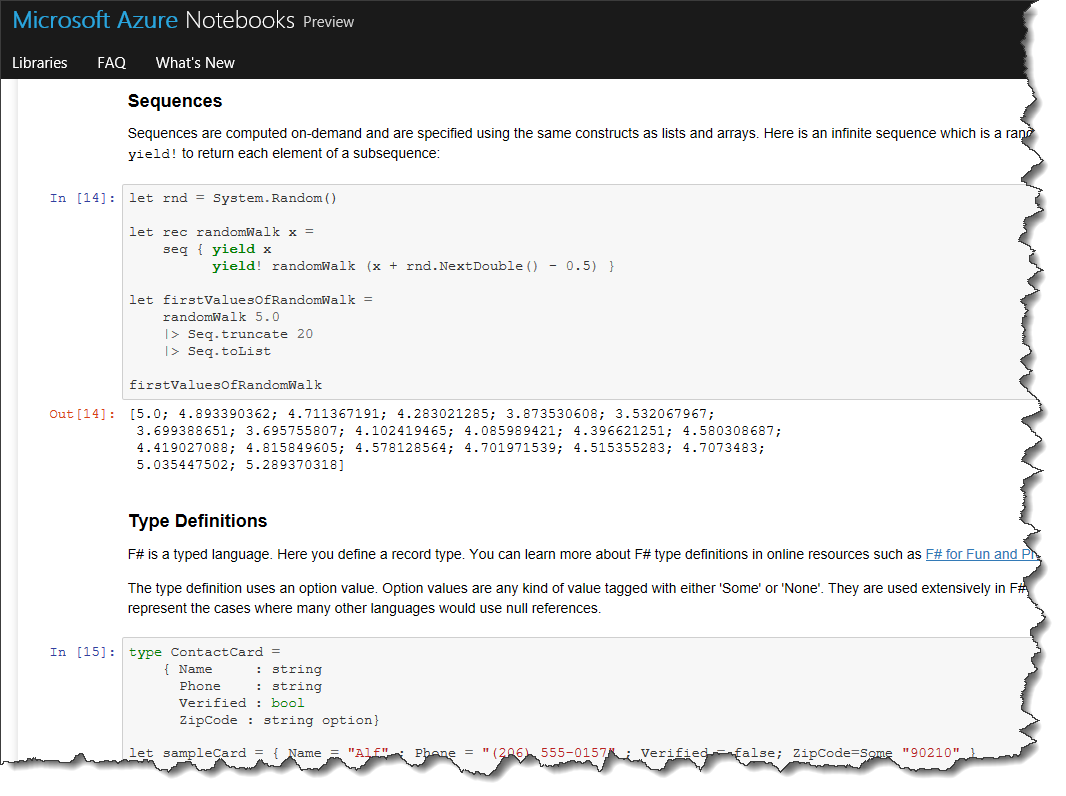Open the Libraries menu item
Viewport: 1066px width, 796px height.
pos(39,63)
